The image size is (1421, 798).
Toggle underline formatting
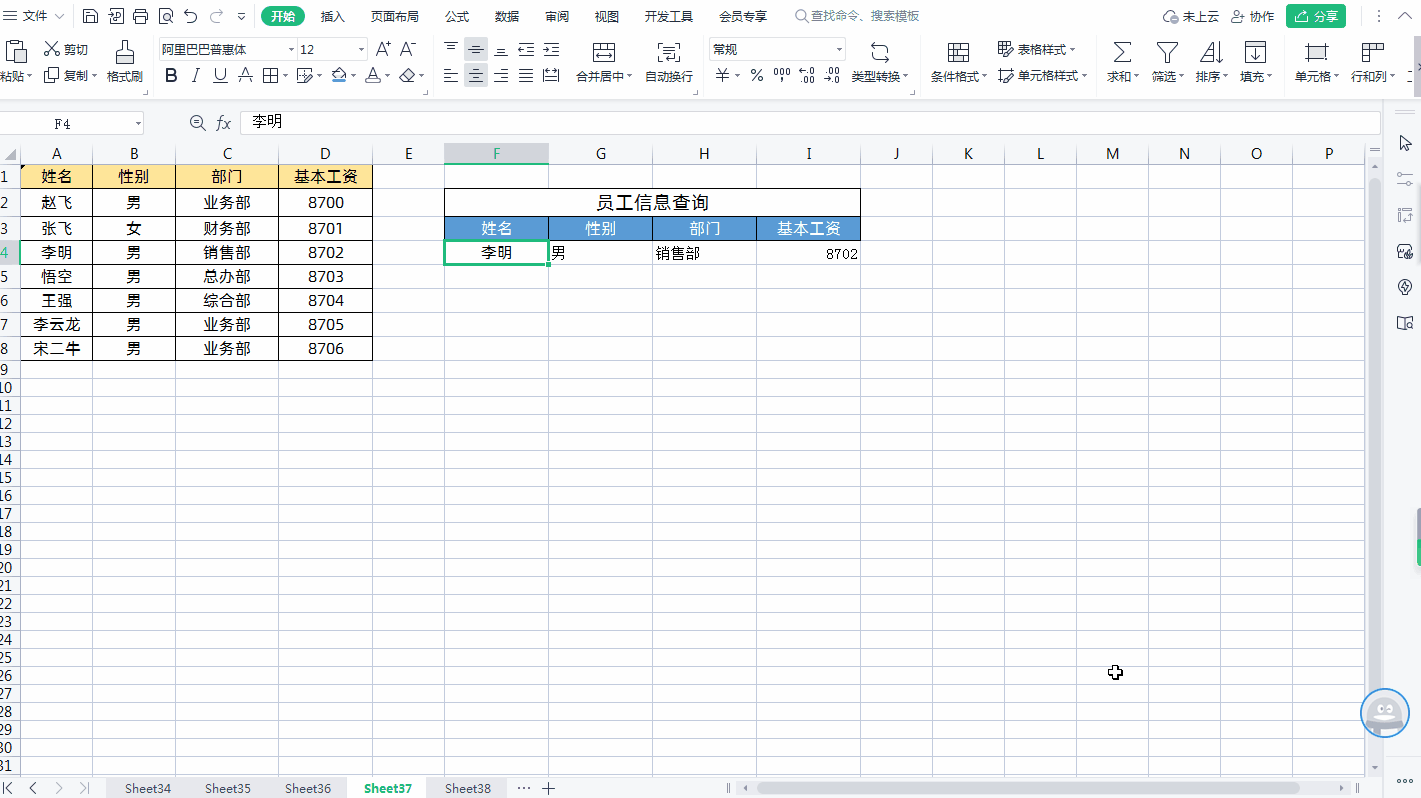(220, 75)
